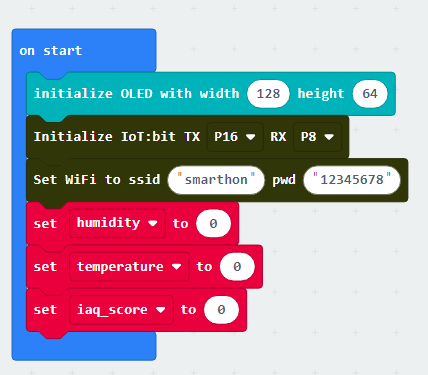Edit the WiFi ssid field 'smarthon'

(x=216, y=180)
